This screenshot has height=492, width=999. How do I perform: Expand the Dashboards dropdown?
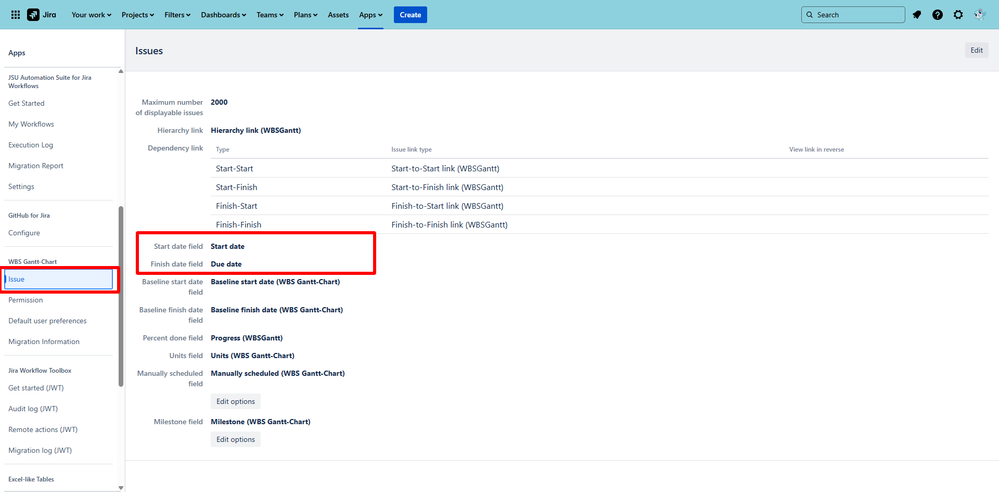[224, 15]
